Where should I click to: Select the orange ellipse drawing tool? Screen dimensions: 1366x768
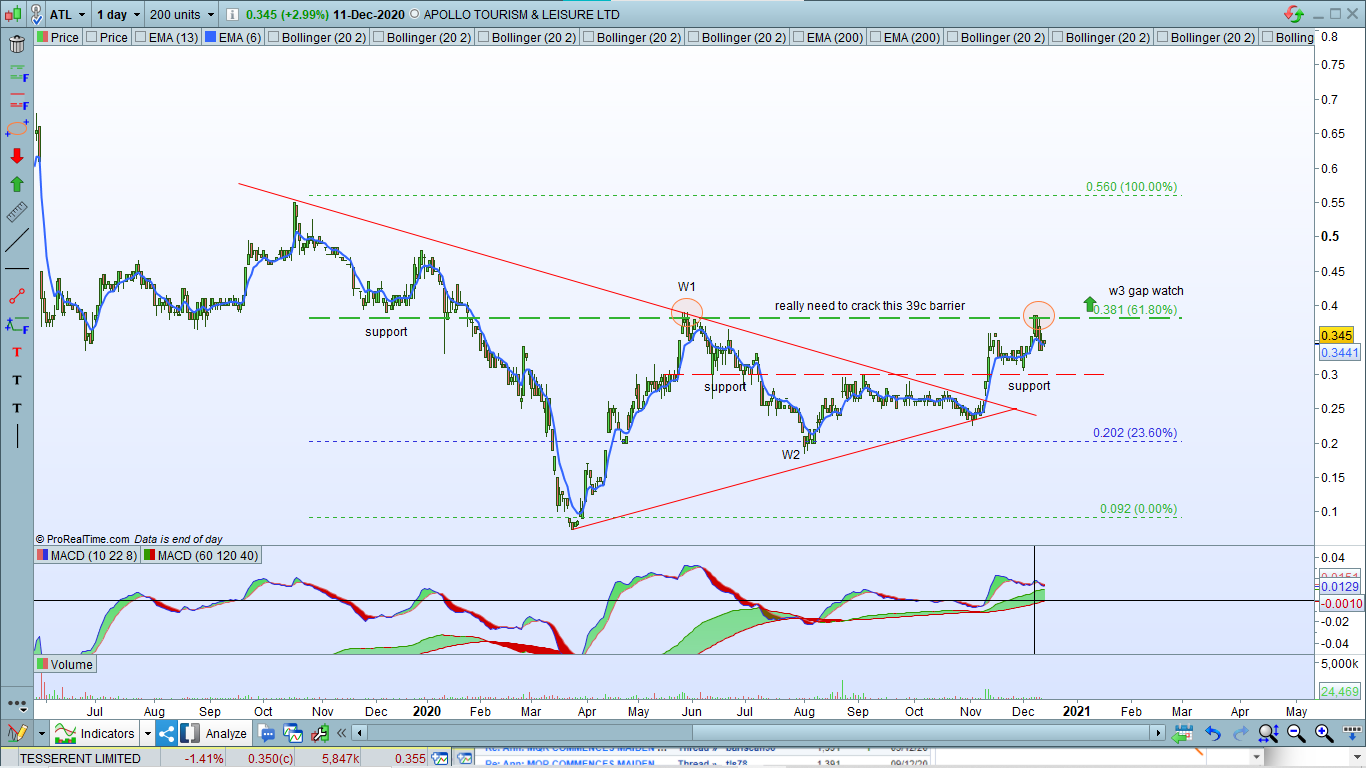[x=17, y=129]
